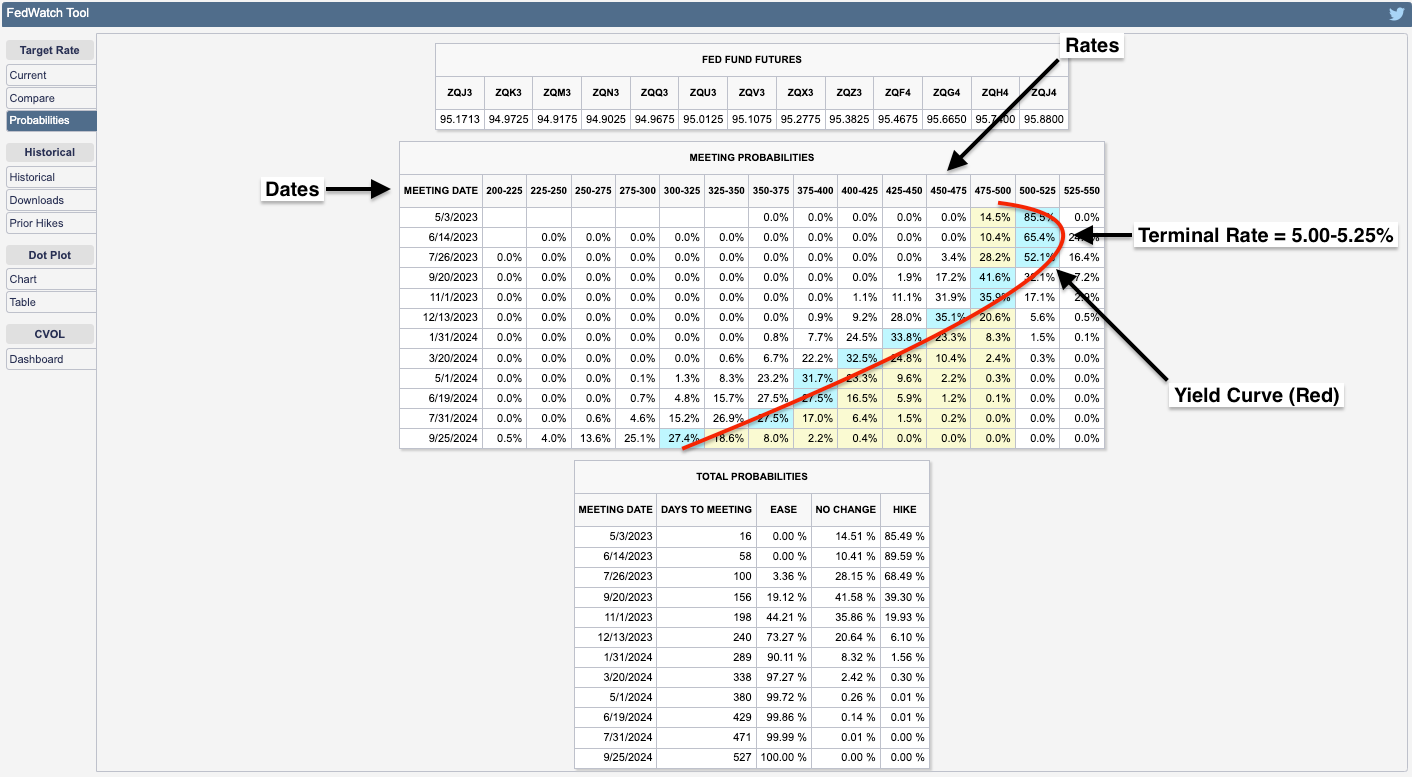
Task: Click the Twitter bird icon
Action: coord(1397,14)
